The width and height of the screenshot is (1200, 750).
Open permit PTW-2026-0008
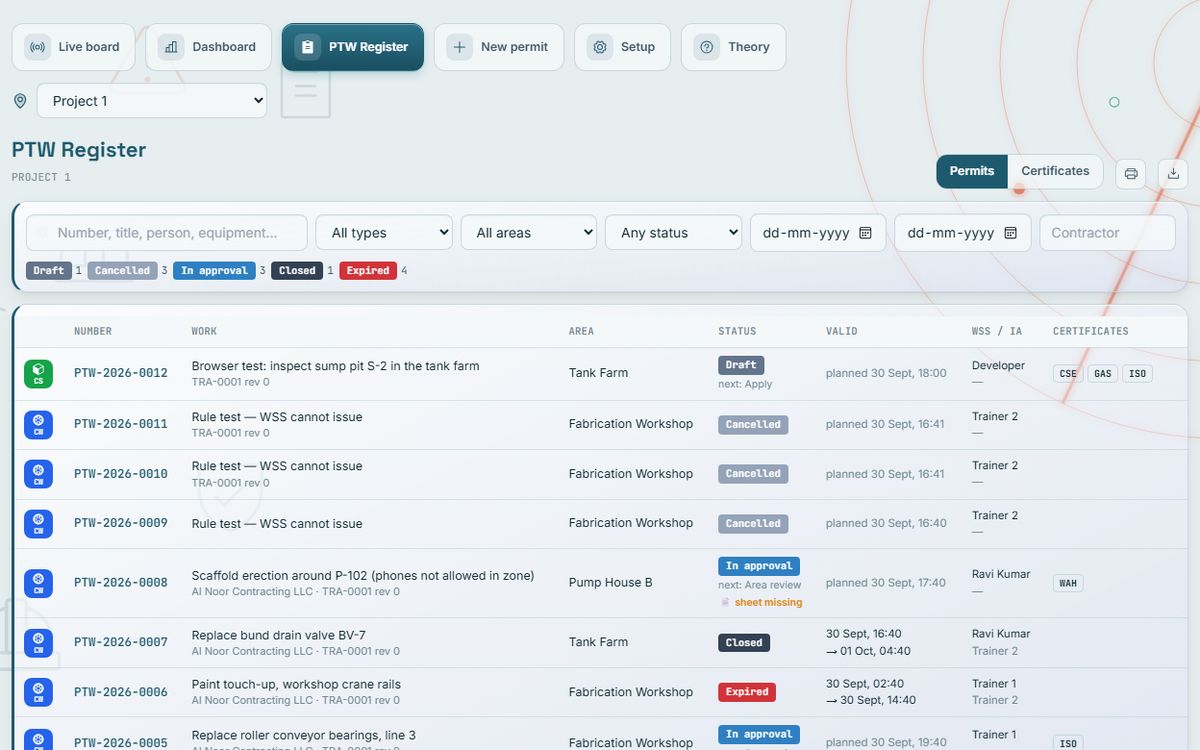(x=121, y=583)
